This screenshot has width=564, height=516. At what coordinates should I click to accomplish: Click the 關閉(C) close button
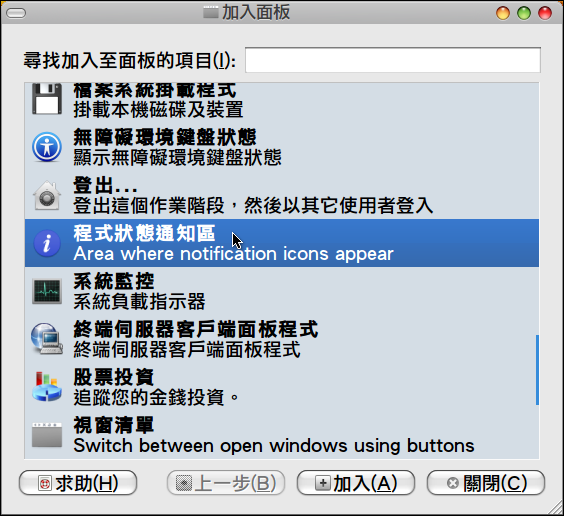click(486, 483)
